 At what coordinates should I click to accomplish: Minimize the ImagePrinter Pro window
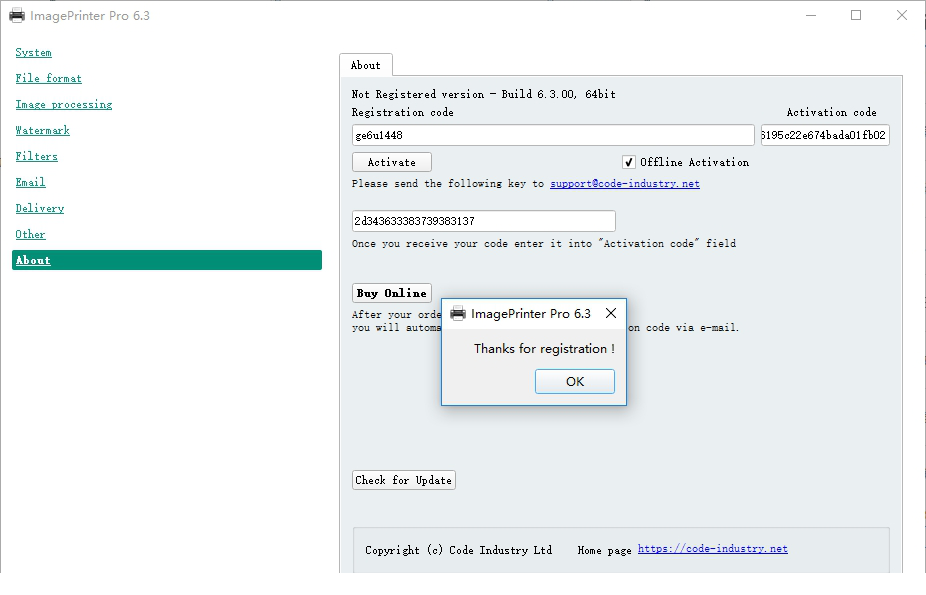tap(811, 15)
